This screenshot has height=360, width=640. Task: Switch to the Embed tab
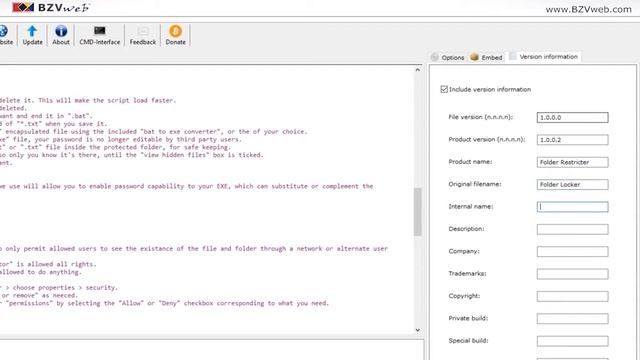486,57
